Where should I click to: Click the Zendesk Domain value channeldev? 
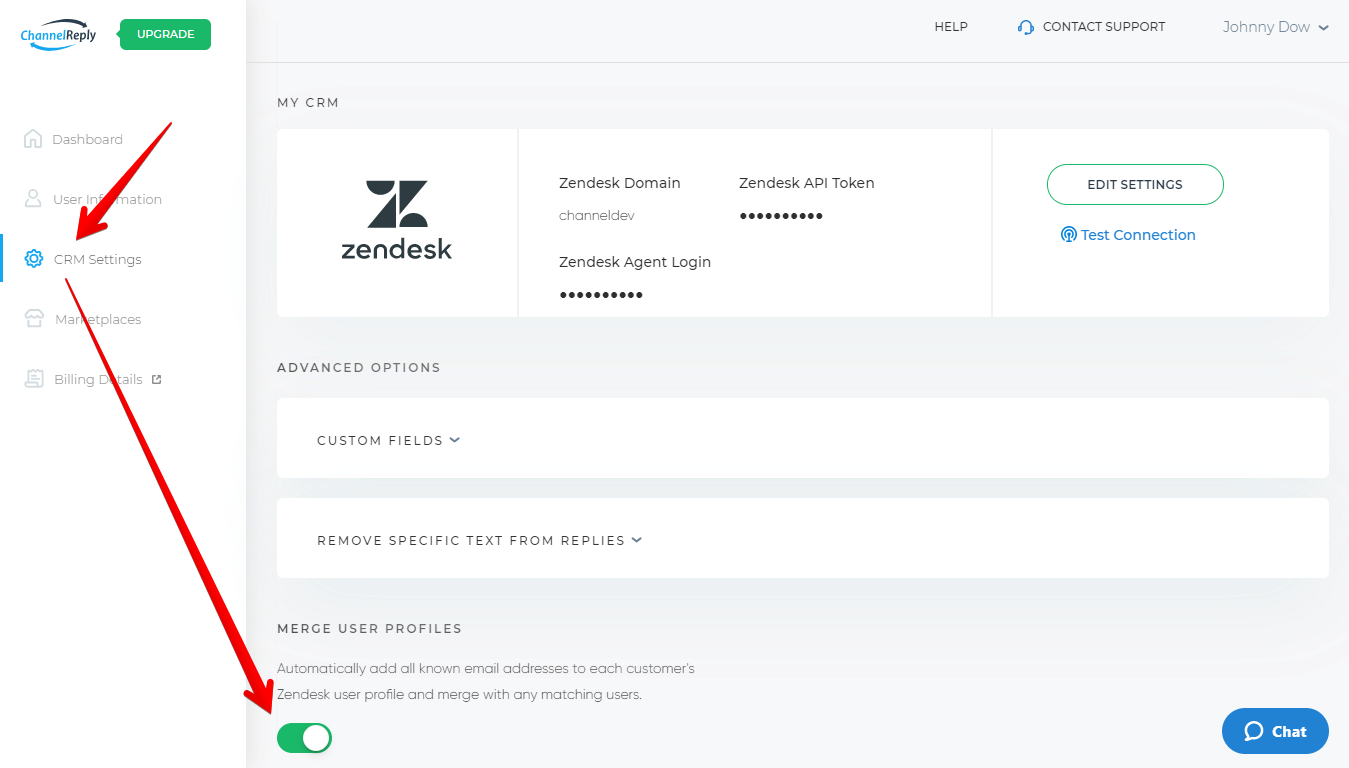(597, 215)
